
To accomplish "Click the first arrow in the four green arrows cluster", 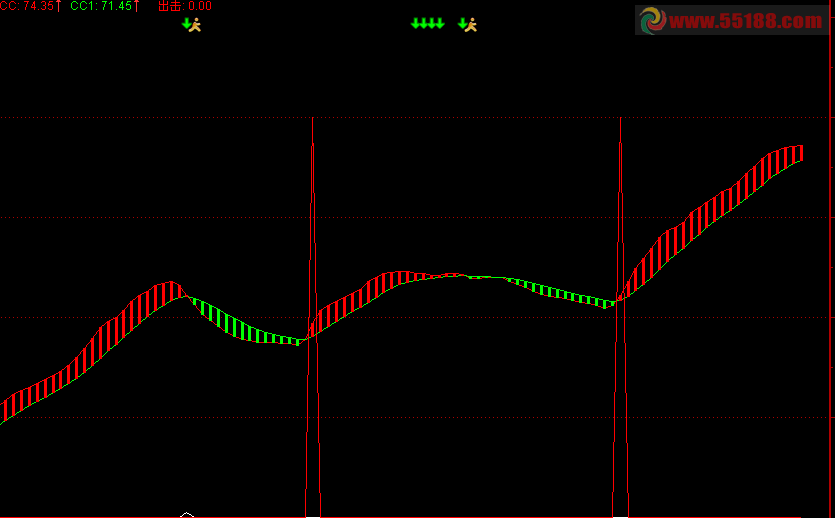I will pos(415,23).
